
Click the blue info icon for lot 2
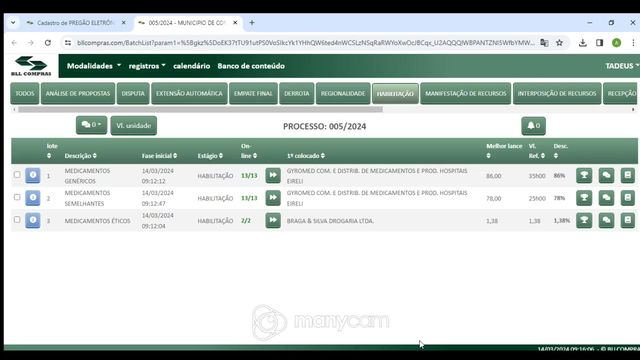[x=33, y=198]
